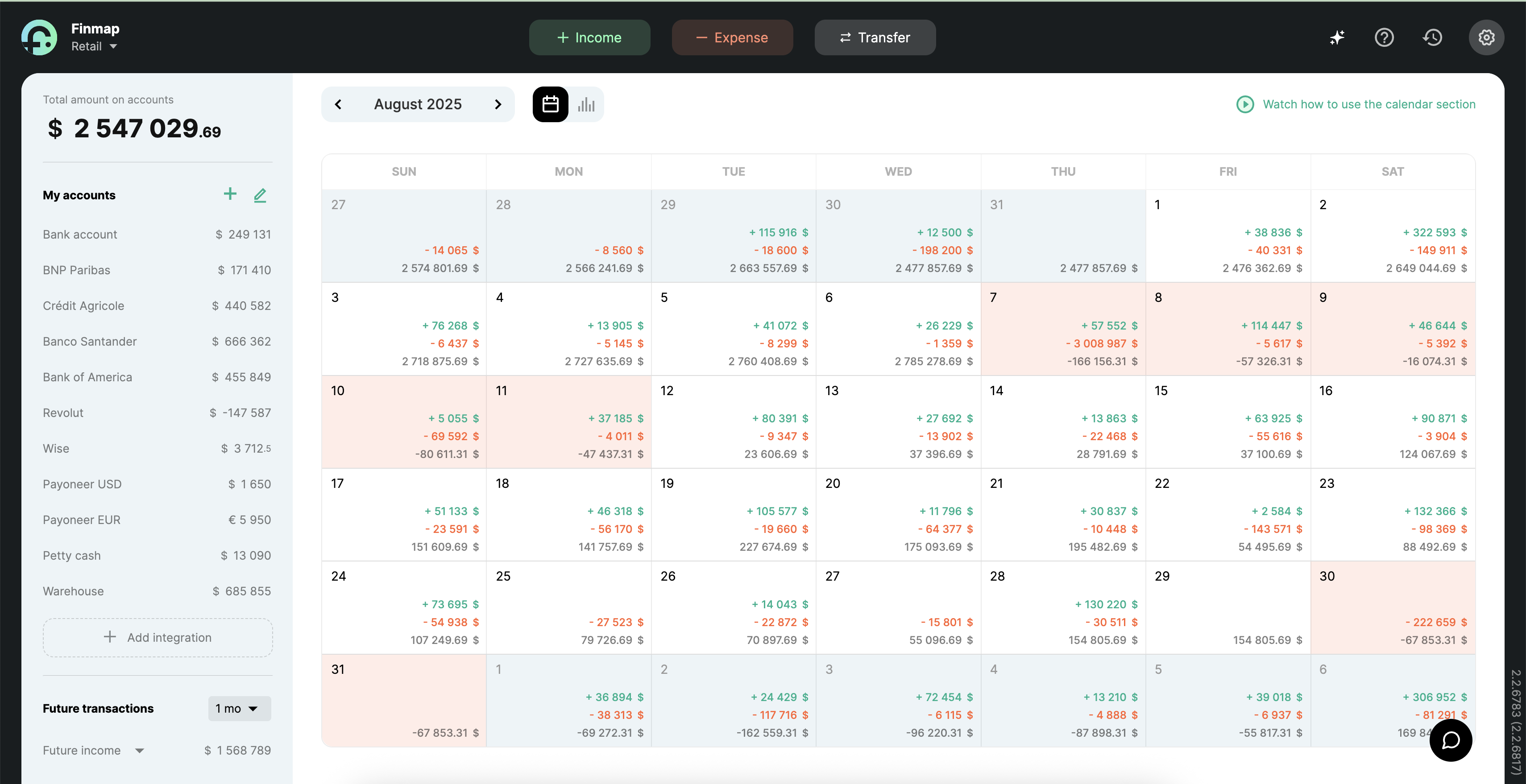This screenshot has height=784, width=1526.
Task: Switch to bar chart view icon
Action: 586,104
